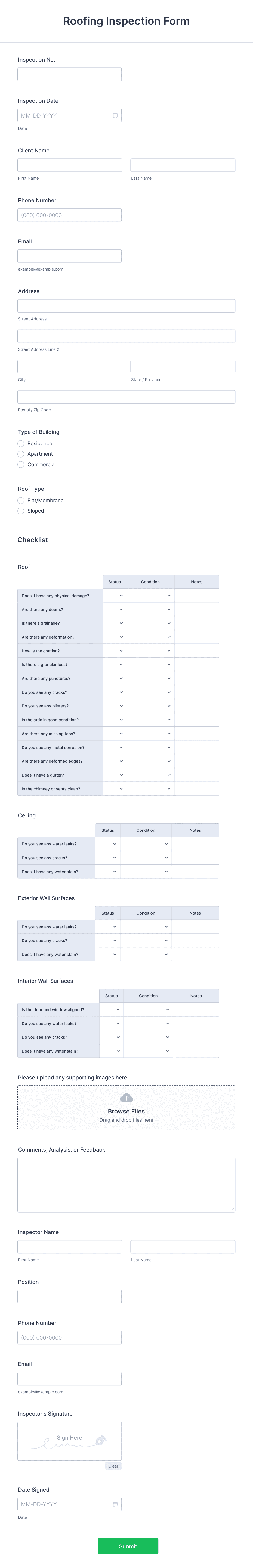Select the Commercial building type
This screenshot has width=253, height=1568.
click(x=21, y=464)
